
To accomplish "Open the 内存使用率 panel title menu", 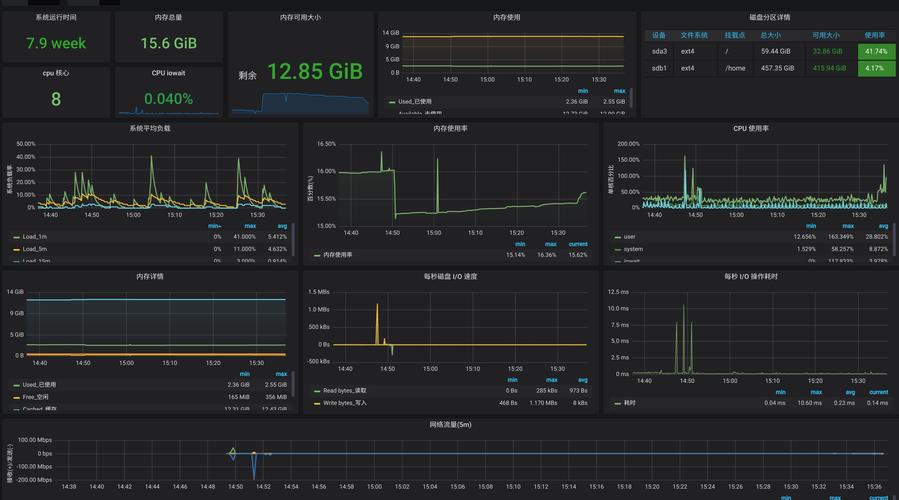I will point(450,128).
